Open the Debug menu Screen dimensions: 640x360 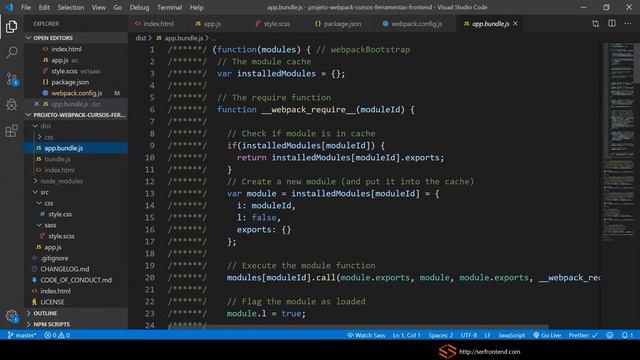click(x=139, y=7)
